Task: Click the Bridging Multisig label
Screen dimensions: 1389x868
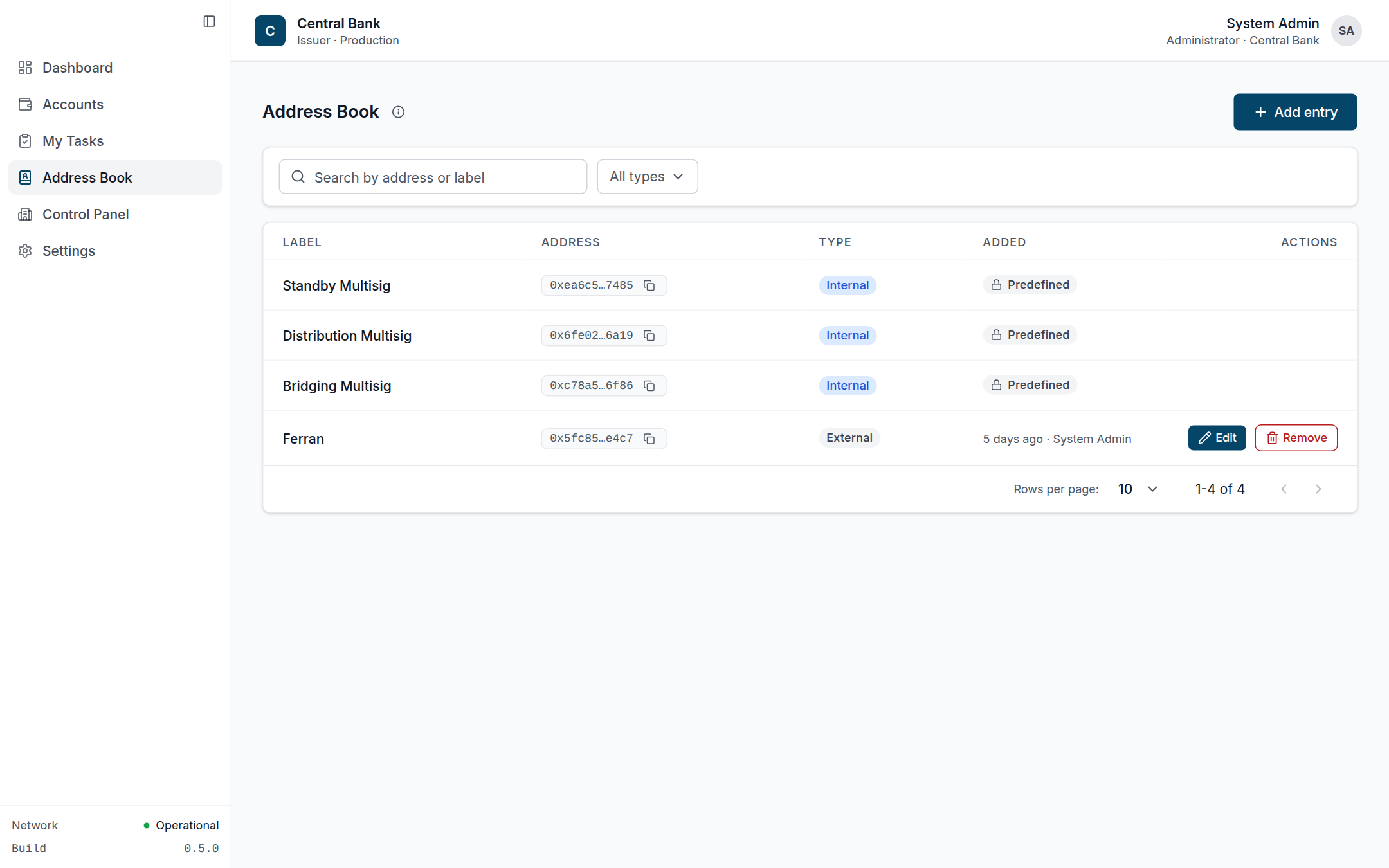Action: tap(337, 386)
